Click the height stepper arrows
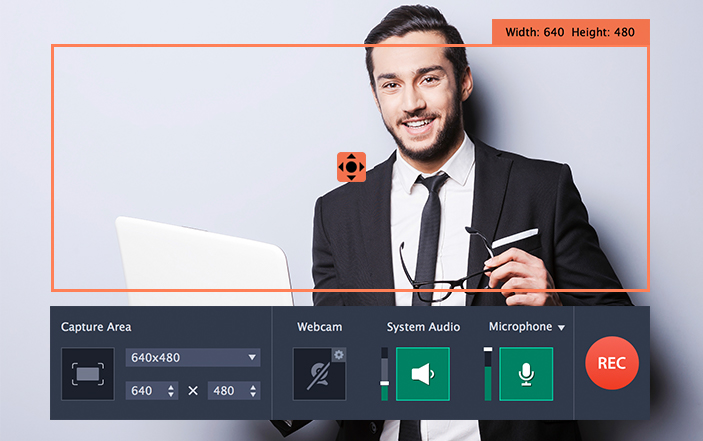Image resolution: width=703 pixels, height=441 pixels. click(x=253, y=391)
